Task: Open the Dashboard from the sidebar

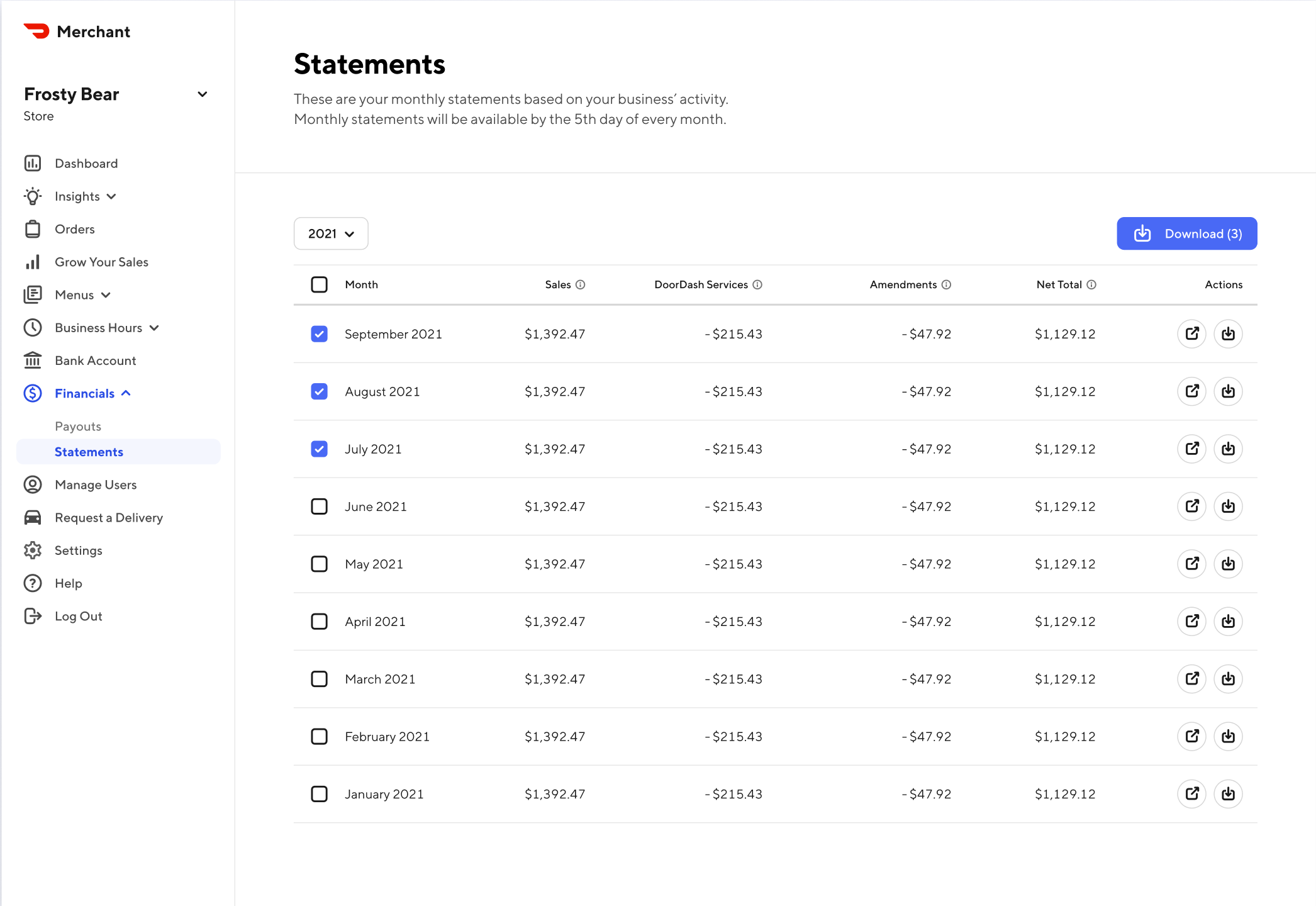Action: click(x=86, y=163)
